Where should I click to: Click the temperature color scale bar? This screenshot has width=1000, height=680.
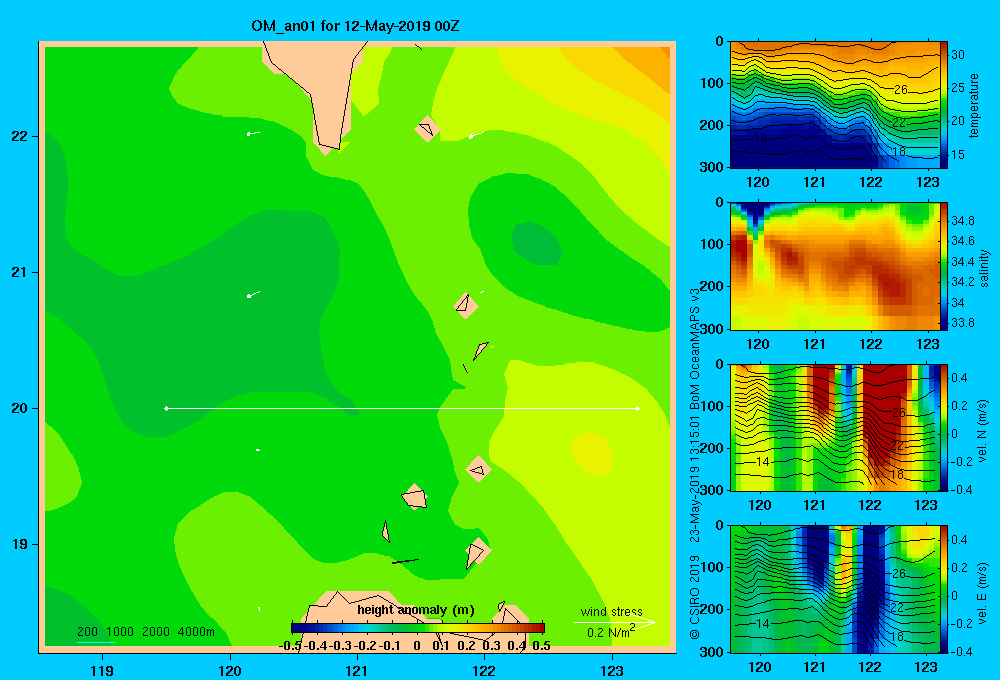click(944, 105)
